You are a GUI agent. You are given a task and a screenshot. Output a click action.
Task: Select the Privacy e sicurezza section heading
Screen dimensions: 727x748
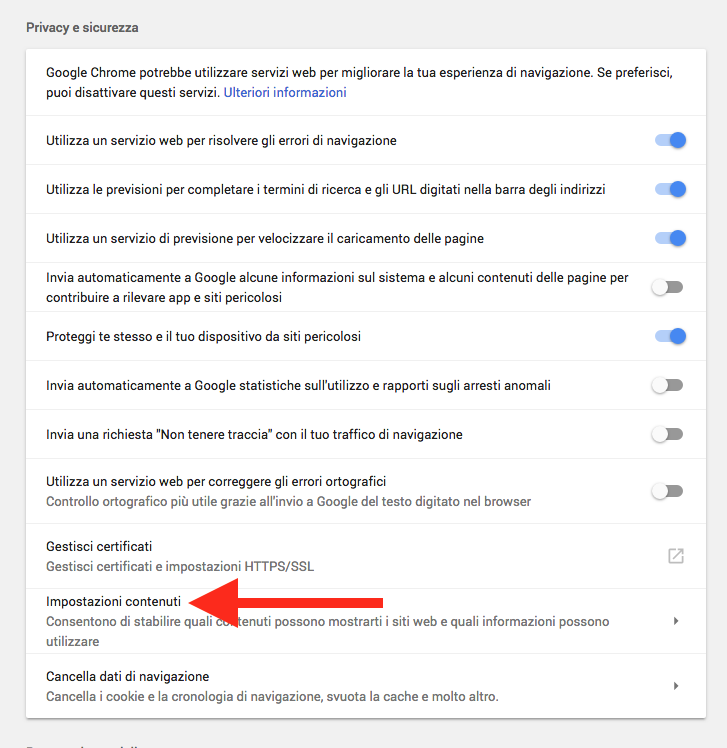[82, 28]
